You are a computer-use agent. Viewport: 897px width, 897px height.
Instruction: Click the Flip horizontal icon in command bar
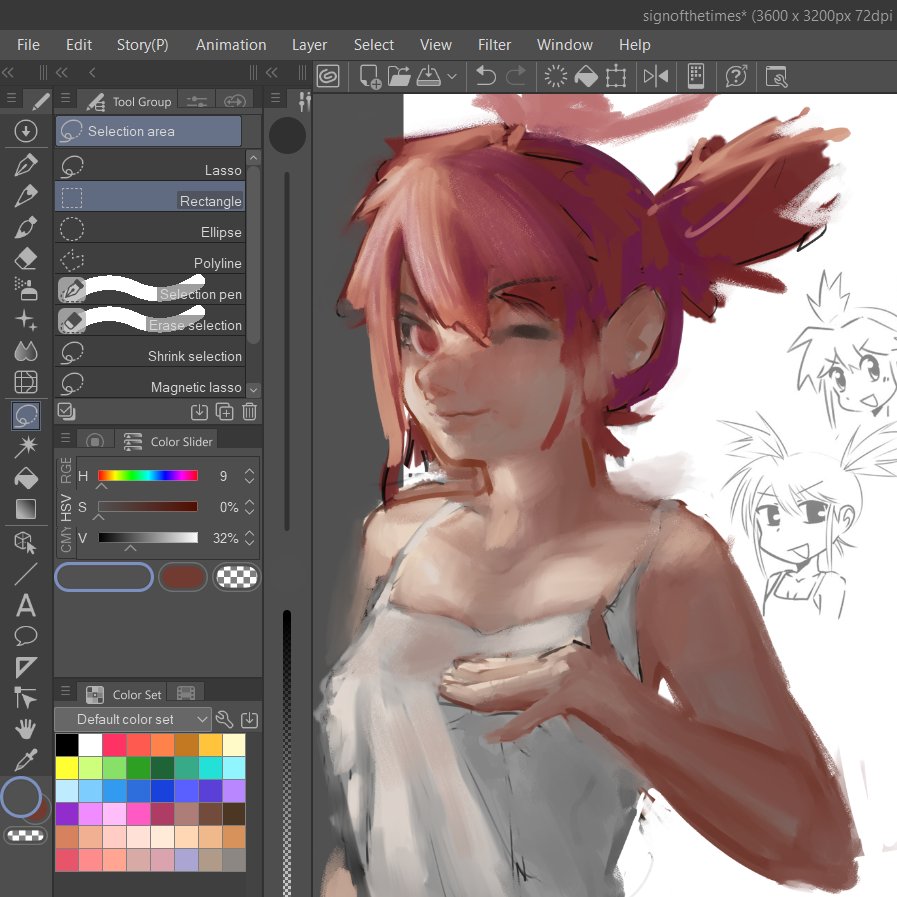pyautogui.click(x=656, y=76)
